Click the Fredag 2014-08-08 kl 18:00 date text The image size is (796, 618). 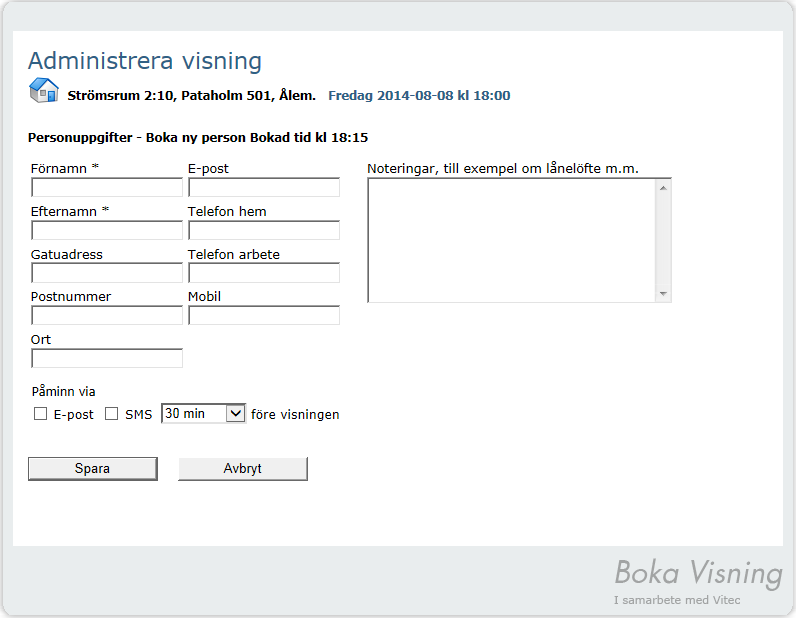click(419, 95)
